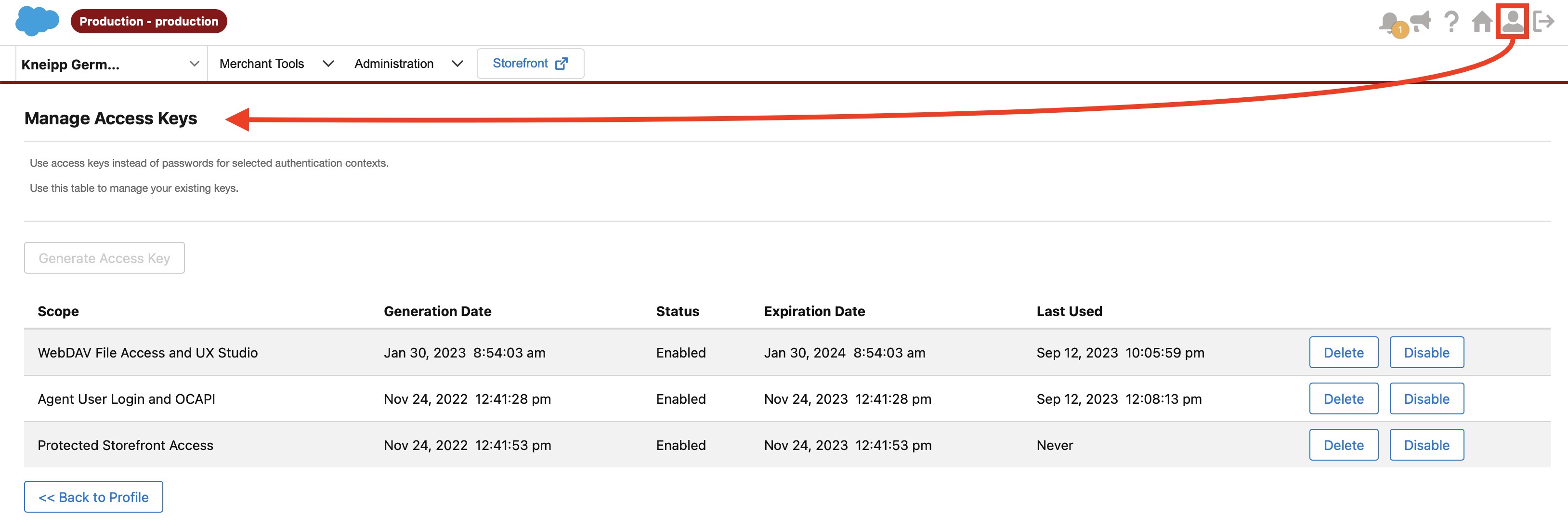Disable the Agent User Login and OCAPI key

point(1426,399)
